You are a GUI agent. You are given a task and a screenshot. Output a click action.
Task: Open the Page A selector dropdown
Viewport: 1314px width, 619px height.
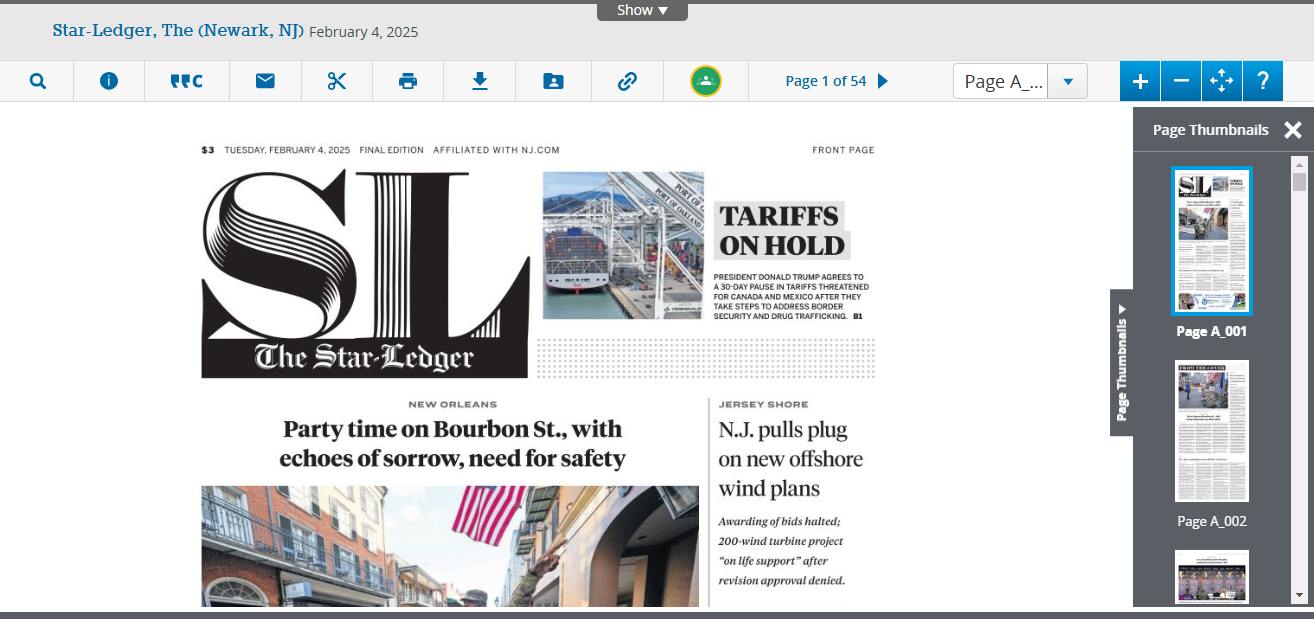pyautogui.click(x=1067, y=81)
